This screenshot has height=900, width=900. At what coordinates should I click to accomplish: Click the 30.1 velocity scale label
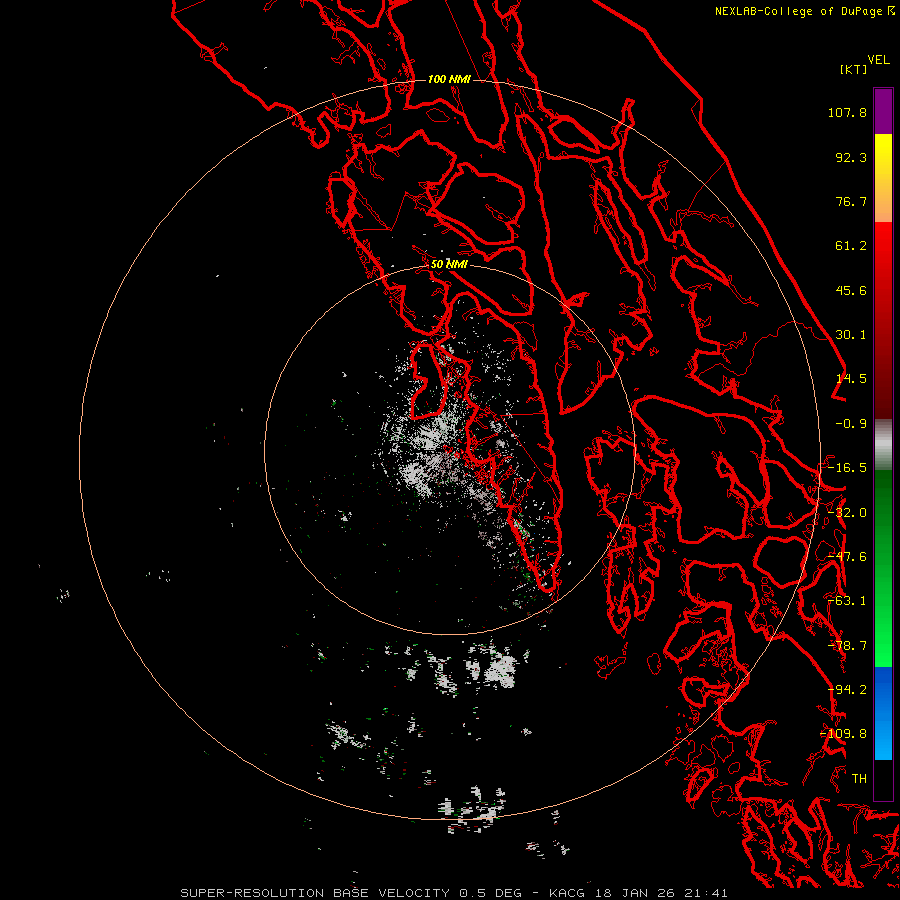click(851, 335)
